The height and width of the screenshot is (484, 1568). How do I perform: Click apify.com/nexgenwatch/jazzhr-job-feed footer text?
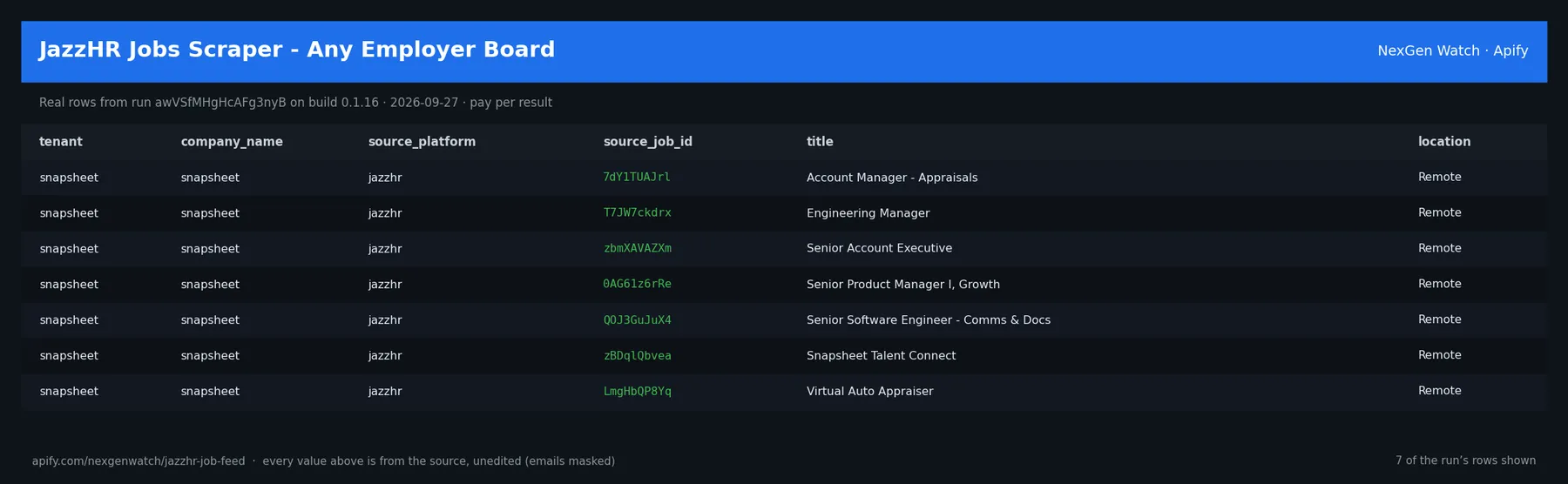pyautogui.click(x=139, y=461)
